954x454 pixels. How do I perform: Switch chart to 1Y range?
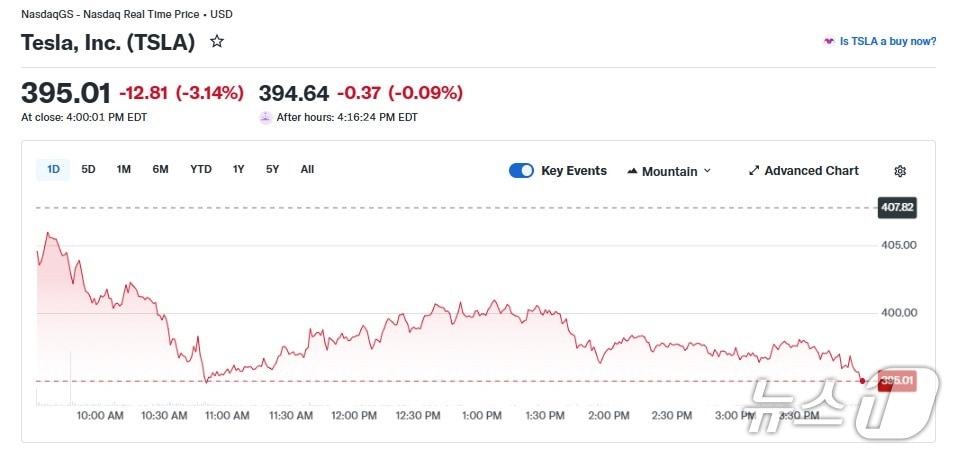[x=238, y=169]
